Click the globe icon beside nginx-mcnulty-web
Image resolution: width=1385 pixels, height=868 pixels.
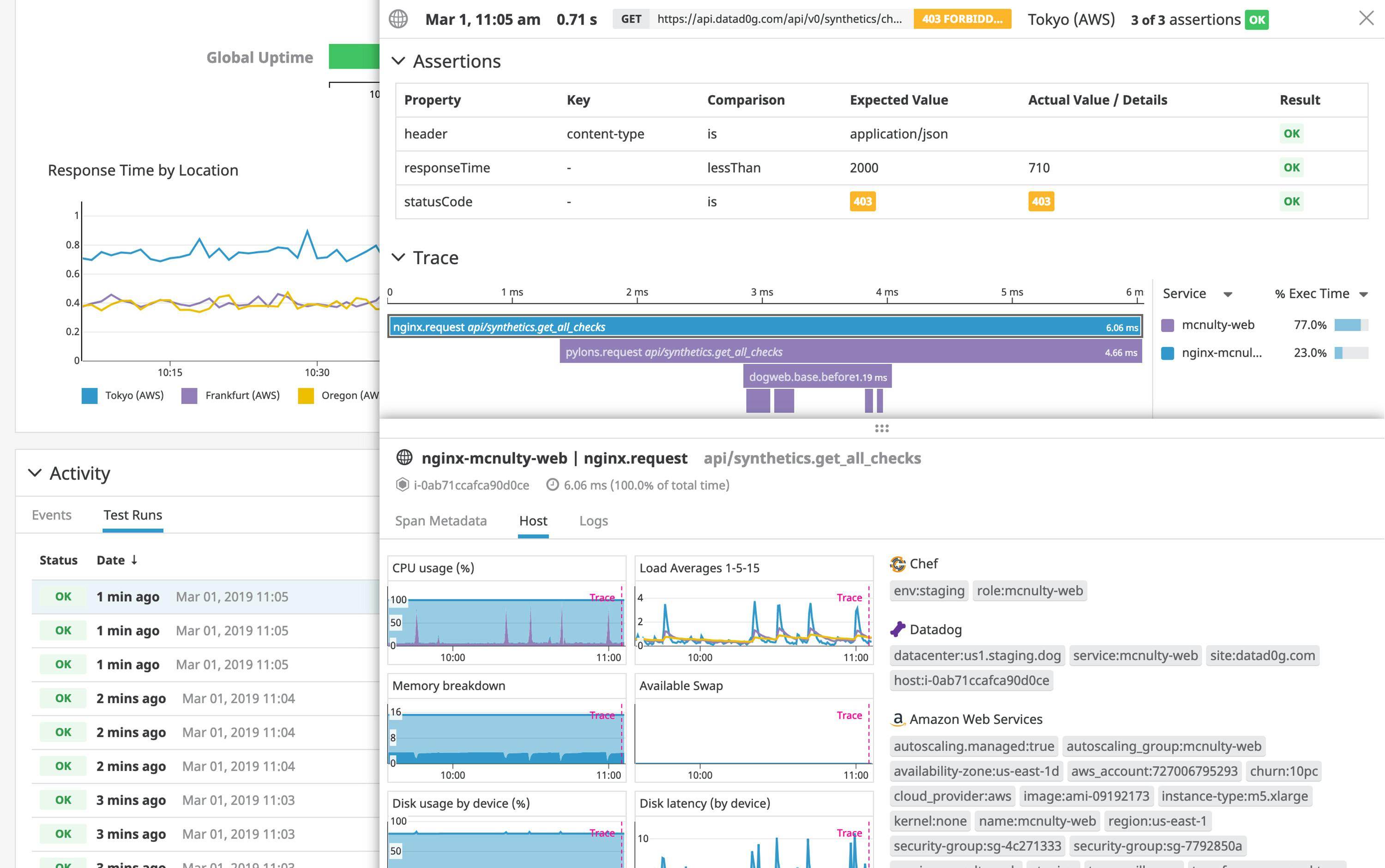[405, 458]
